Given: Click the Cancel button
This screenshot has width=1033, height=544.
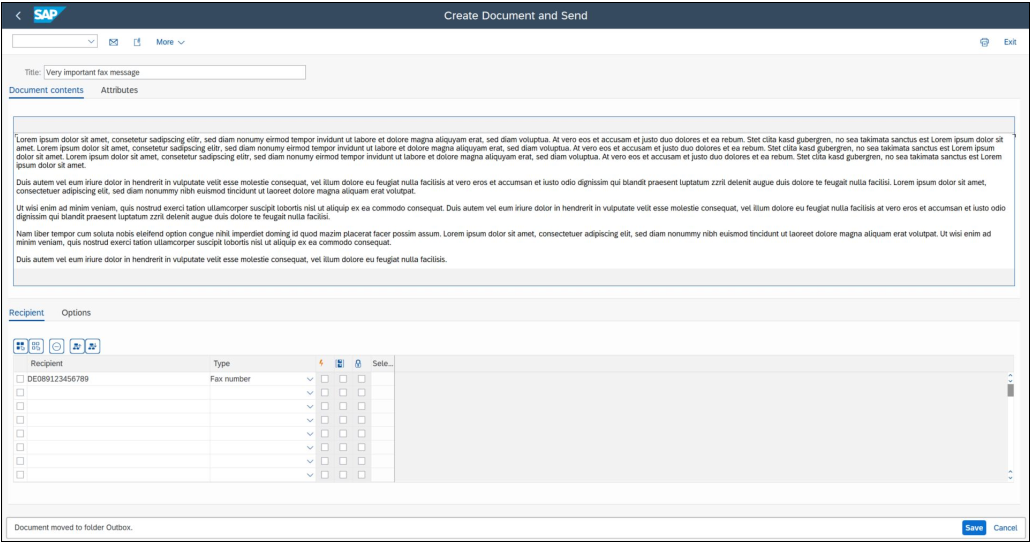Looking at the screenshot, I should tap(1005, 527).
